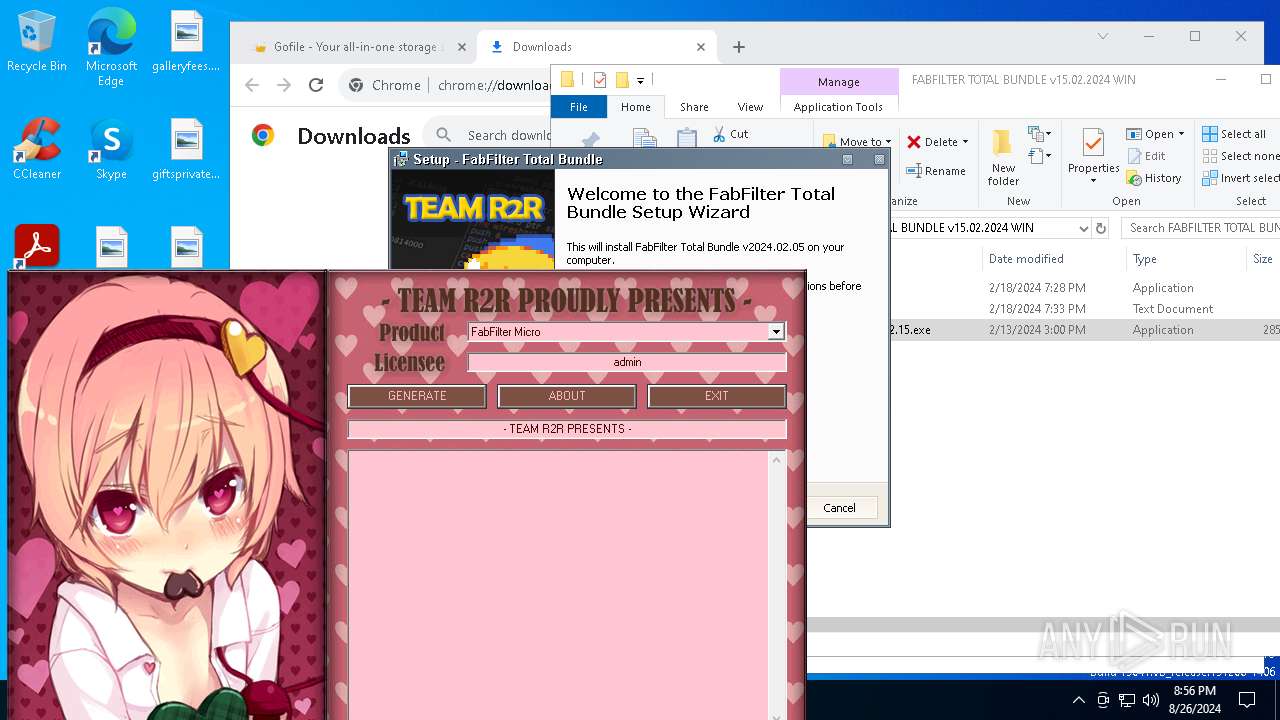Open the Recycle Bin desktop icon
The image size is (1280, 720).
pyautogui.click(x=37, y=42)
